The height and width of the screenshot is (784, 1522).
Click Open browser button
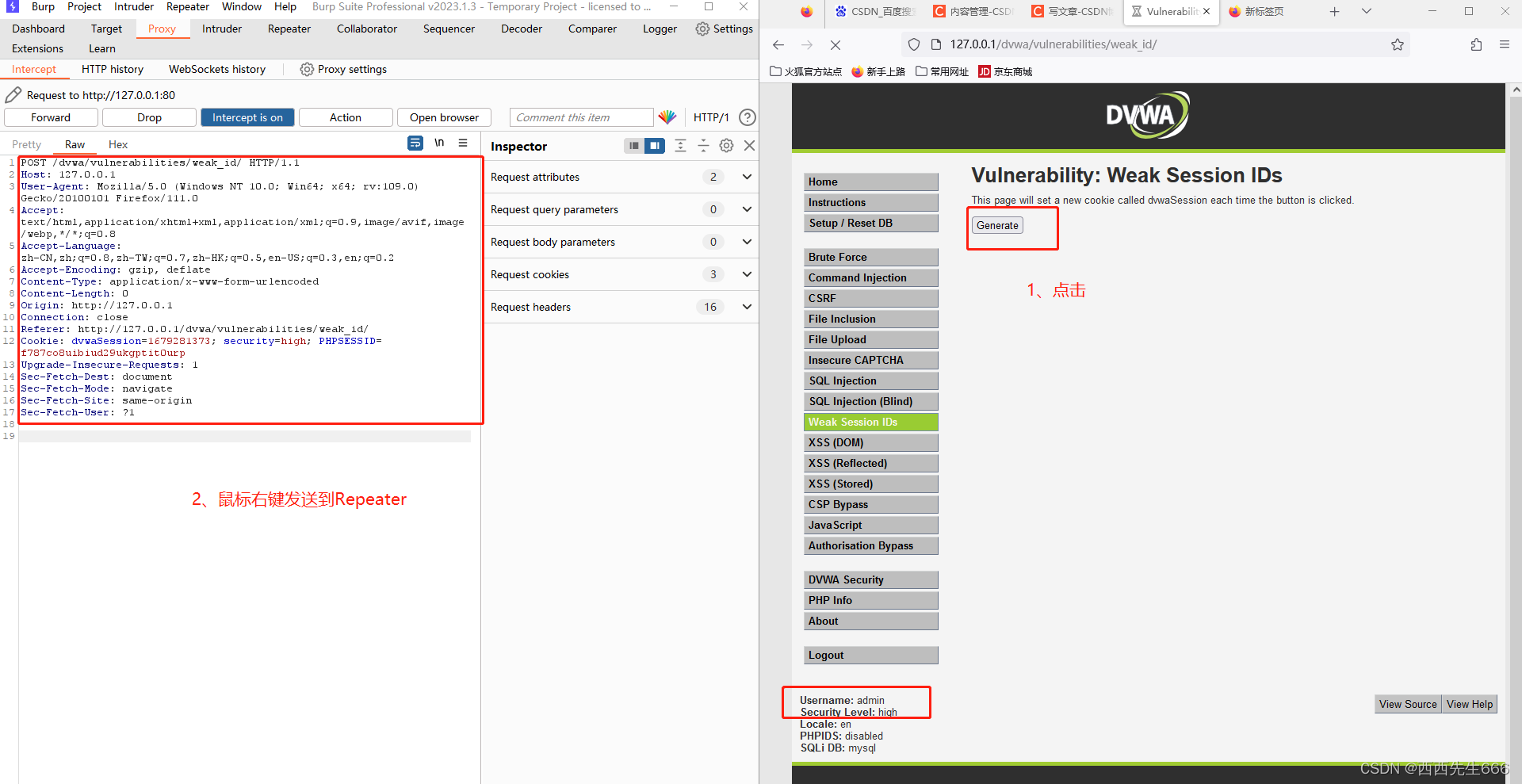[444, 117]
